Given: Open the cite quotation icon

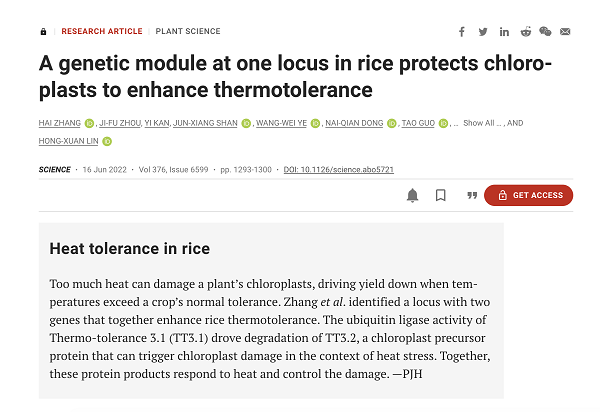Looking at the screenshot, I should 472,195.
